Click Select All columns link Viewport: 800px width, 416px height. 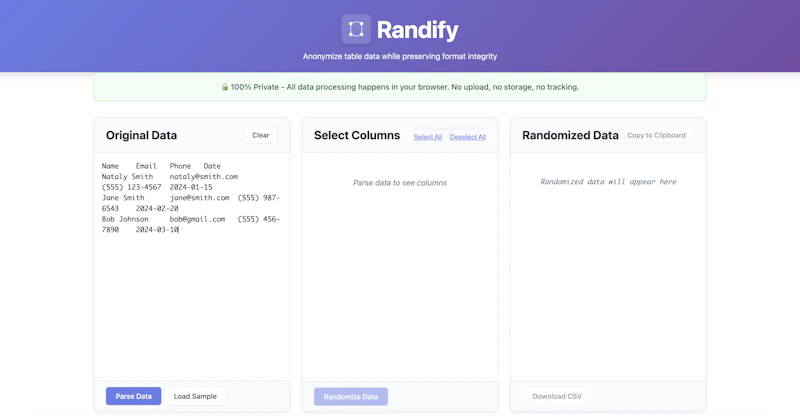click(428, 137)
